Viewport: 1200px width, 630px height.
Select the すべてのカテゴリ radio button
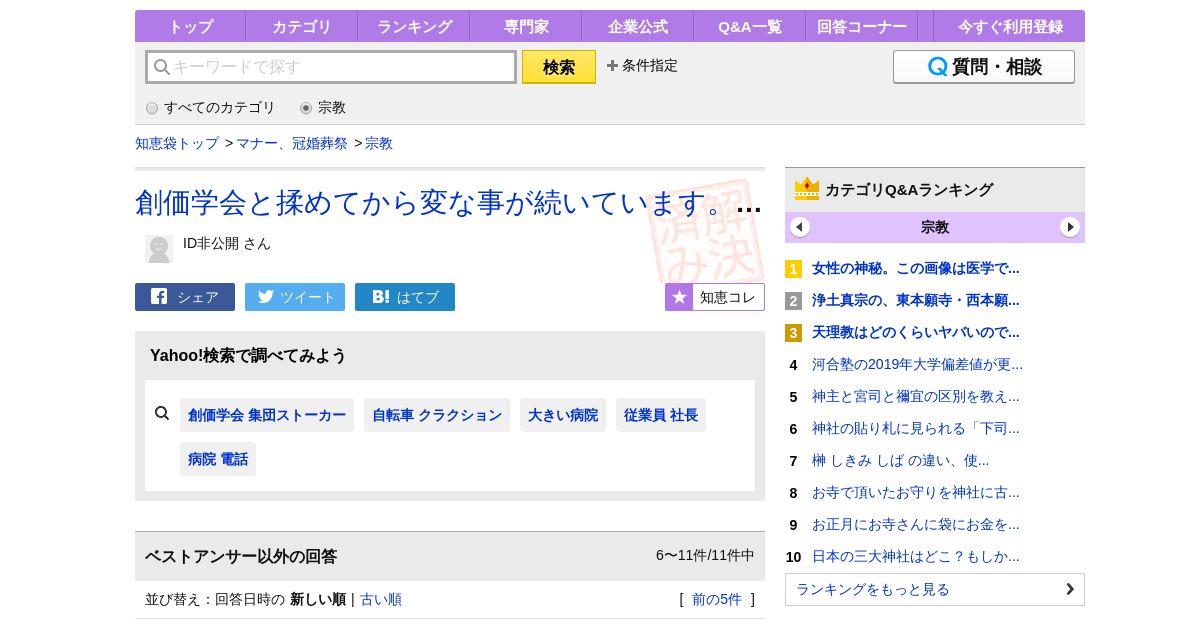152,108
